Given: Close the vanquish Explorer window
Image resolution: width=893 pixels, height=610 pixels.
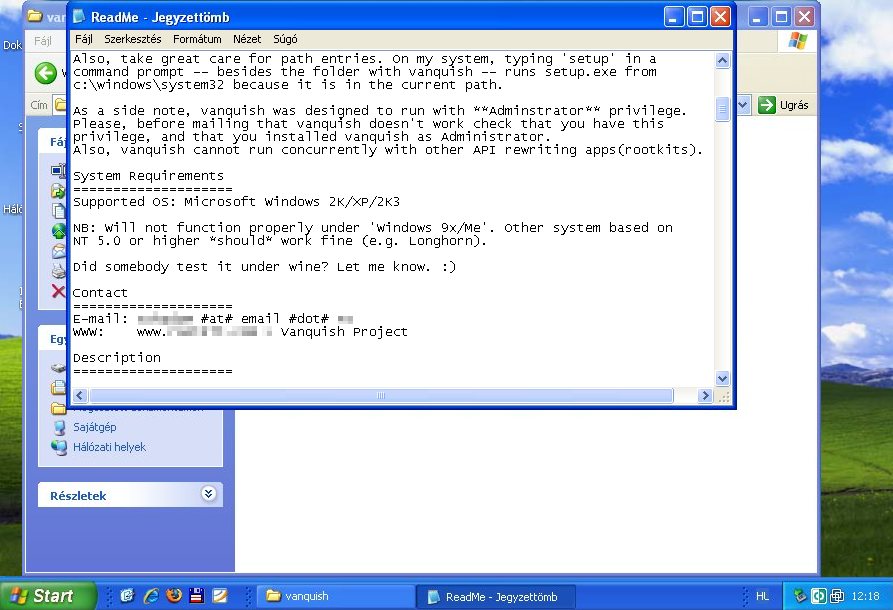Looking at the screenshot, I should tap(804, 17).
